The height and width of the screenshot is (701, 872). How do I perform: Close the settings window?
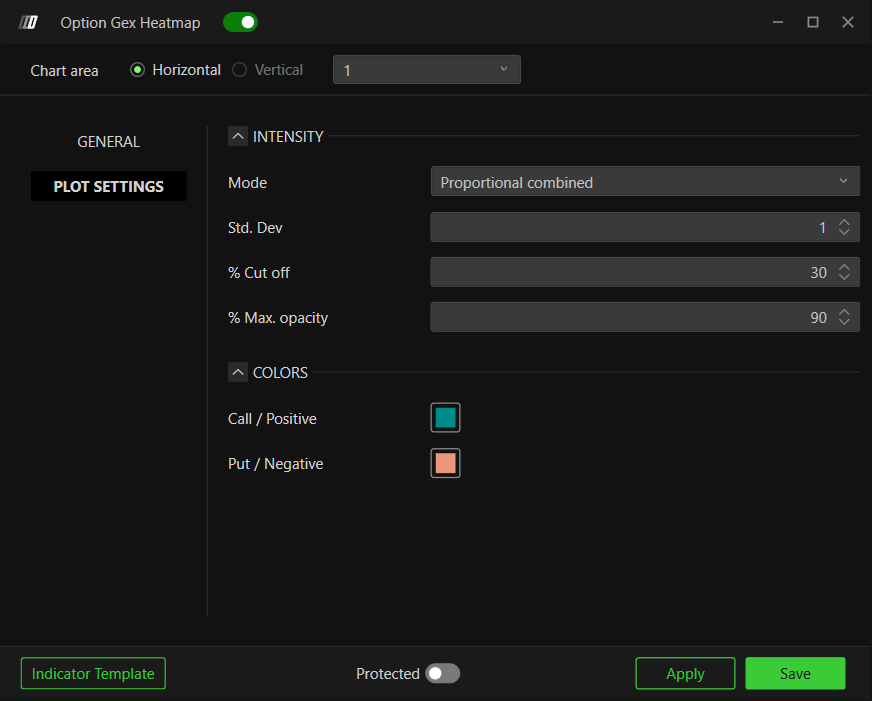[x=848, y=22]
